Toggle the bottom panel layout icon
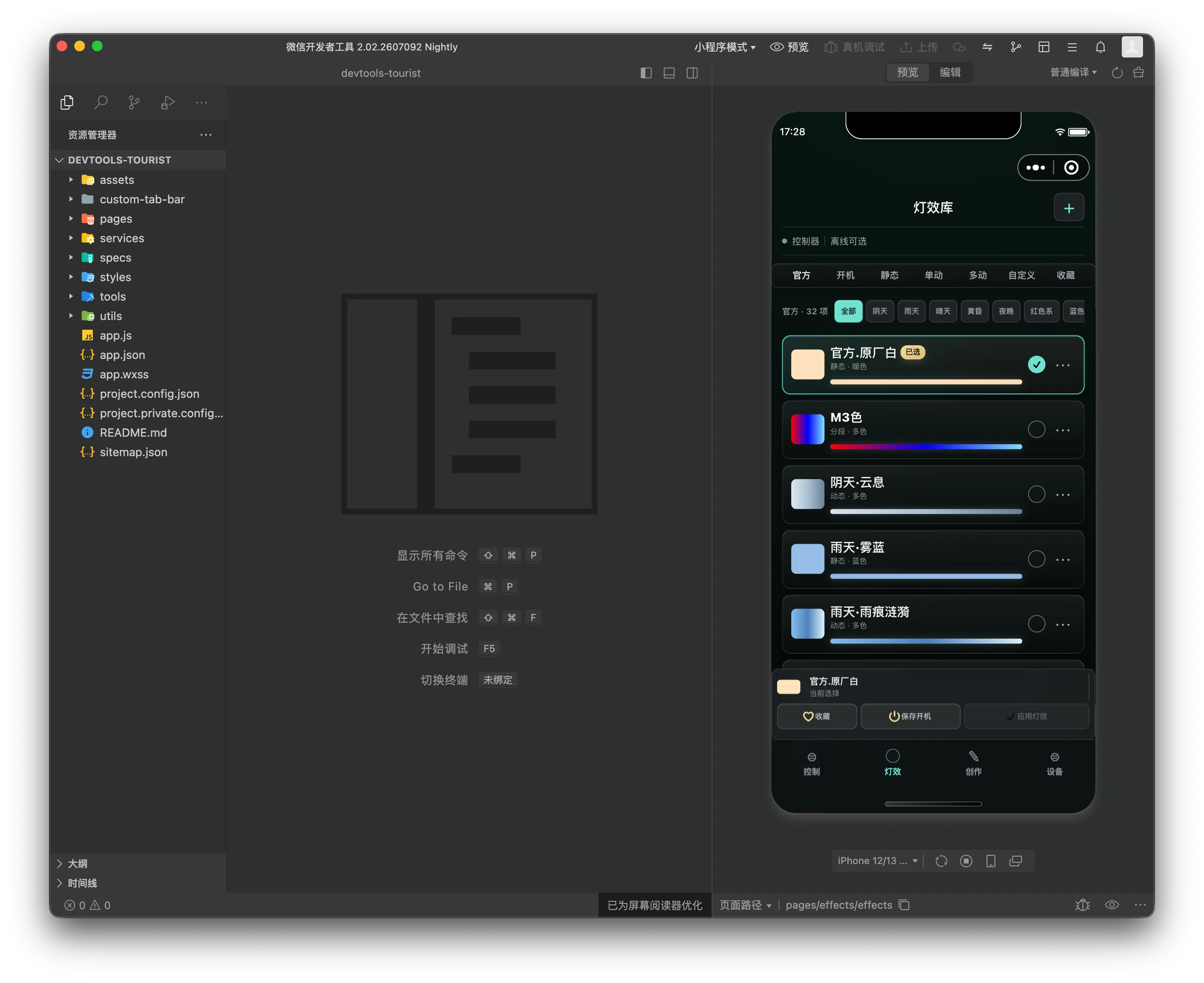1204x983 pixels. coord(669,73)
